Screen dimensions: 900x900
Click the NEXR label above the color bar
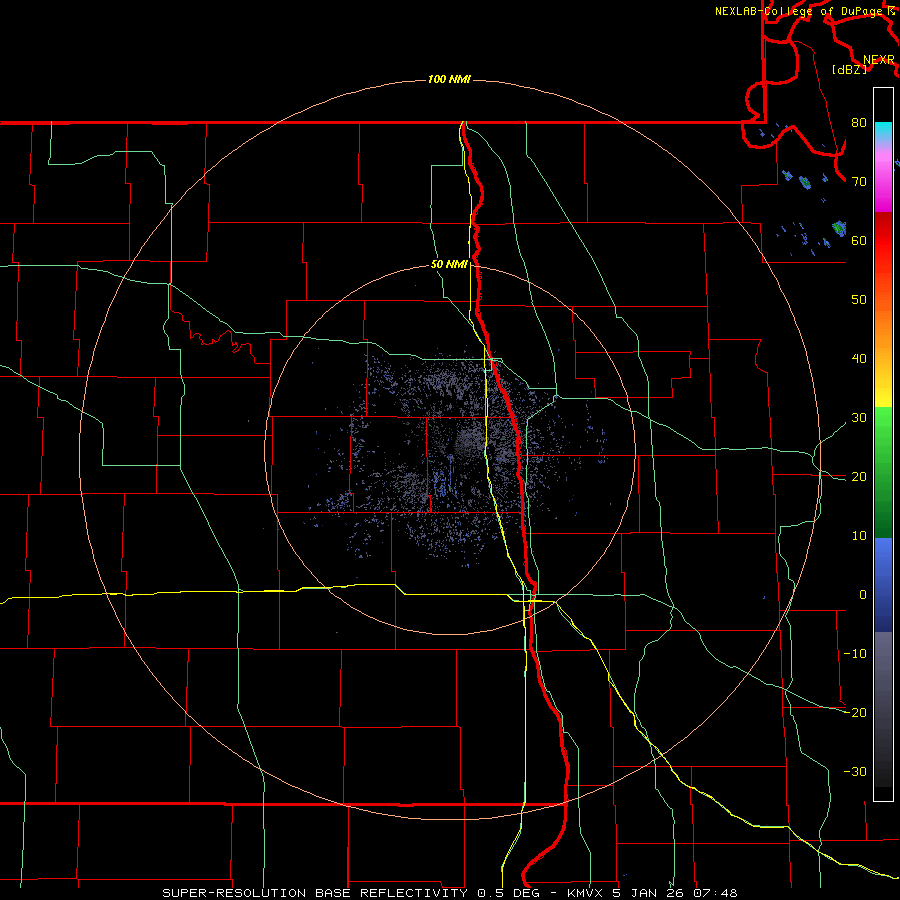click(x=879, y=60)
